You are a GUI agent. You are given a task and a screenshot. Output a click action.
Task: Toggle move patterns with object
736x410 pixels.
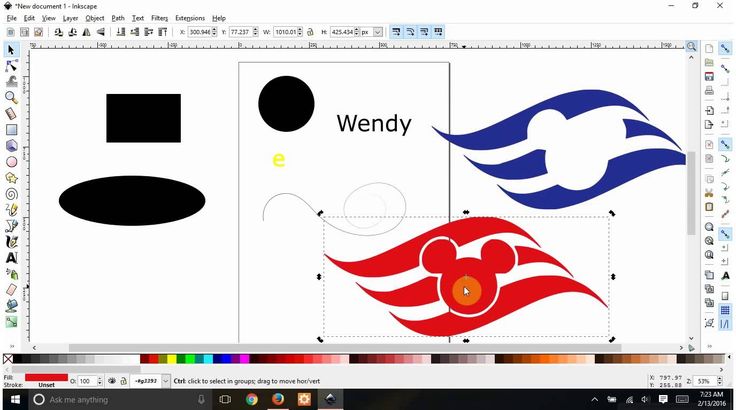tap(438, 32)
